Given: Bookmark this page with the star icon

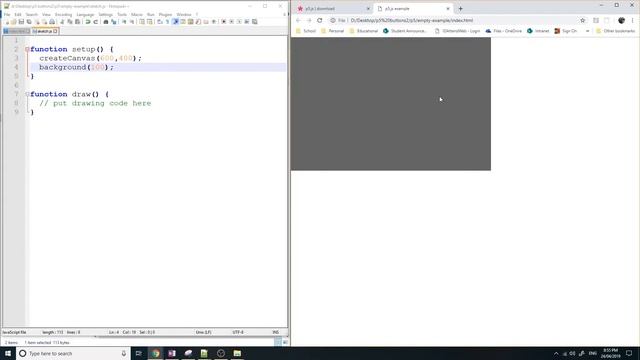Looking at the screenshot, I should 582,20.
